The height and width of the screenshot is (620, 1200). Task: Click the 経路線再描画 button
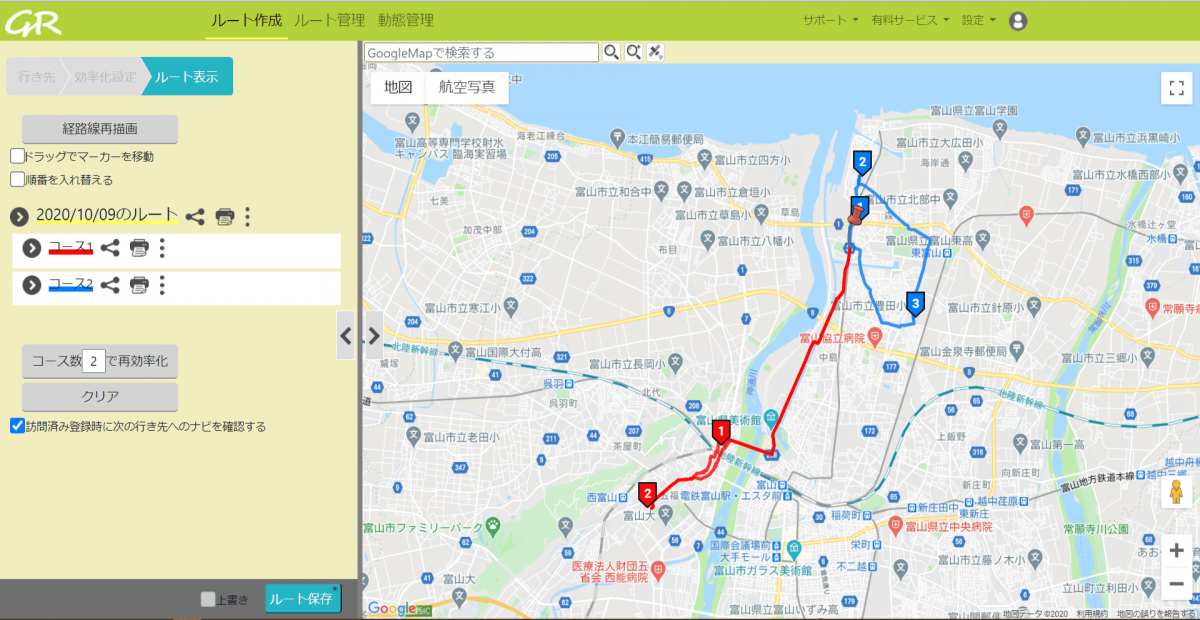[99, 129]
